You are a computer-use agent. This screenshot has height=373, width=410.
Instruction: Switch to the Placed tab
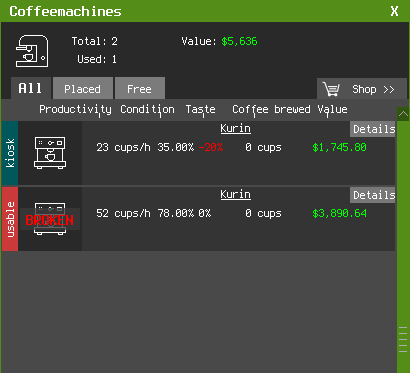pyautogui.click(x=83, y=88)
